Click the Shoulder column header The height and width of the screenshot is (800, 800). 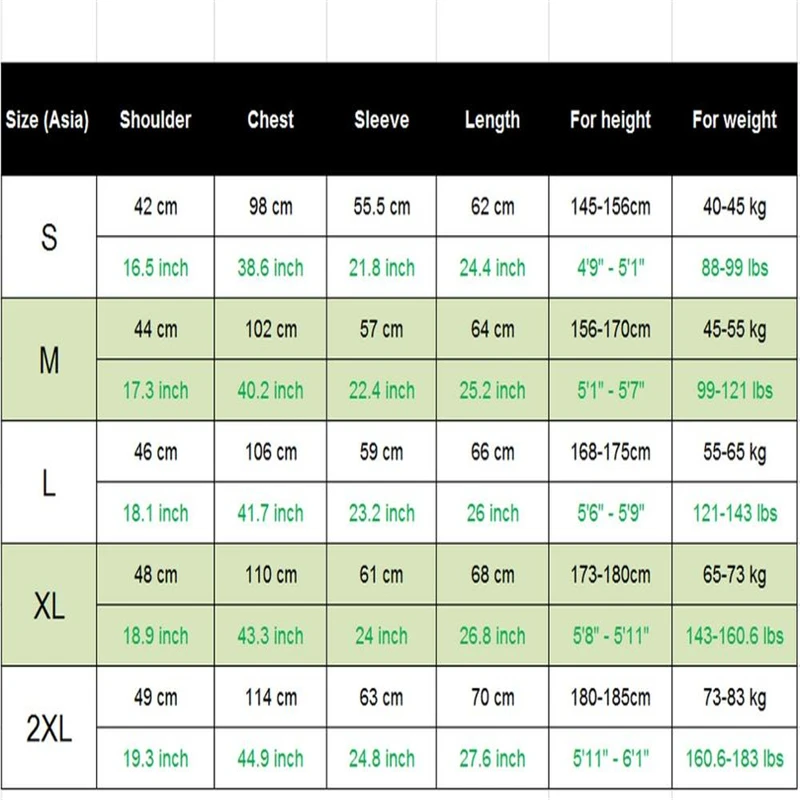(155, 120)
